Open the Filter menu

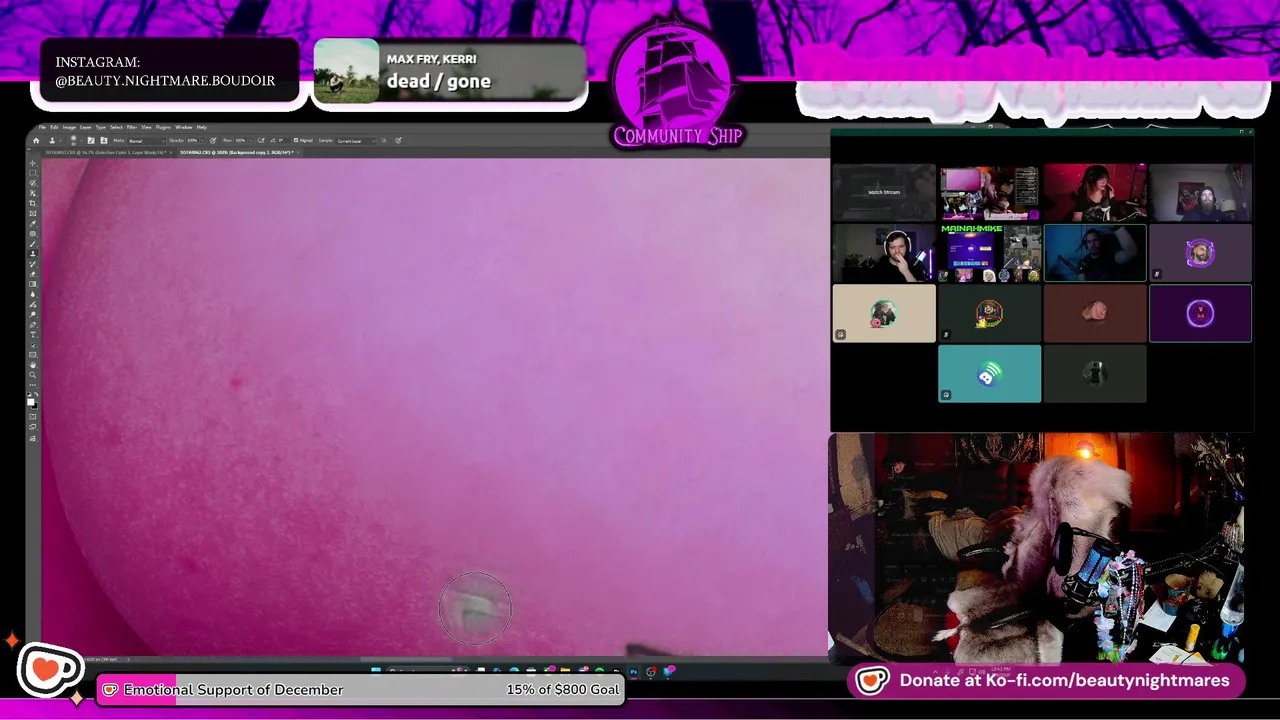pyautogui.click(x=132, y=127)
